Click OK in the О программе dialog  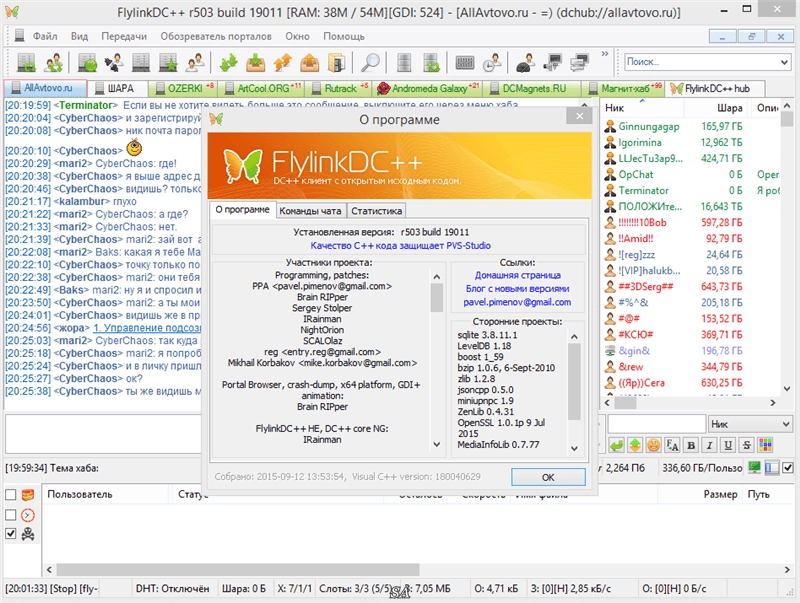click(x=548, y=477)
